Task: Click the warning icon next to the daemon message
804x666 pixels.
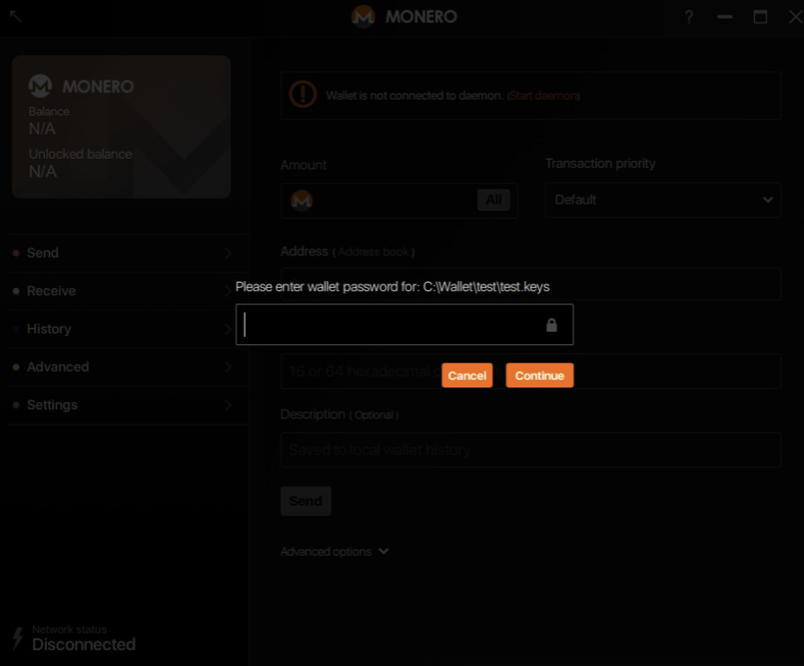Action: pos(300,95)
